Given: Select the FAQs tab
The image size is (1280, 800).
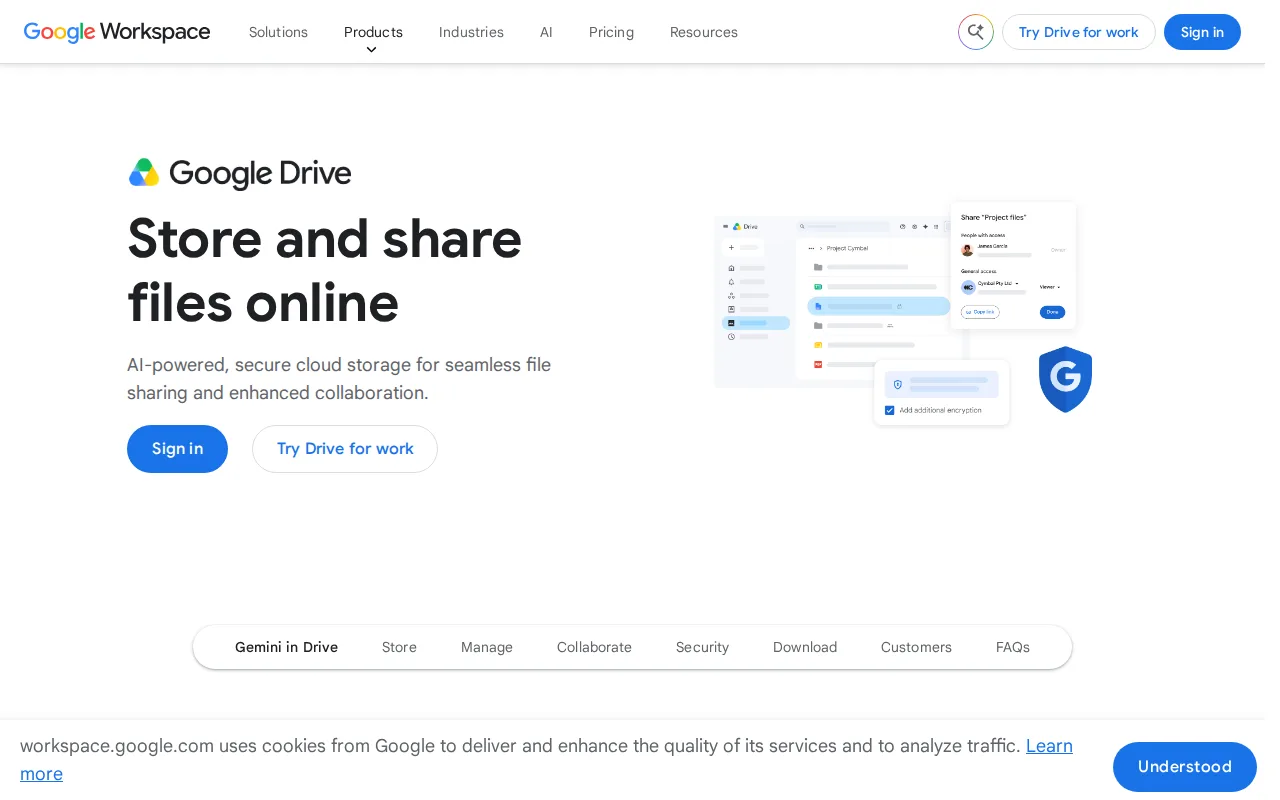Looking at the screenshot, I should tap(1013, 647).
